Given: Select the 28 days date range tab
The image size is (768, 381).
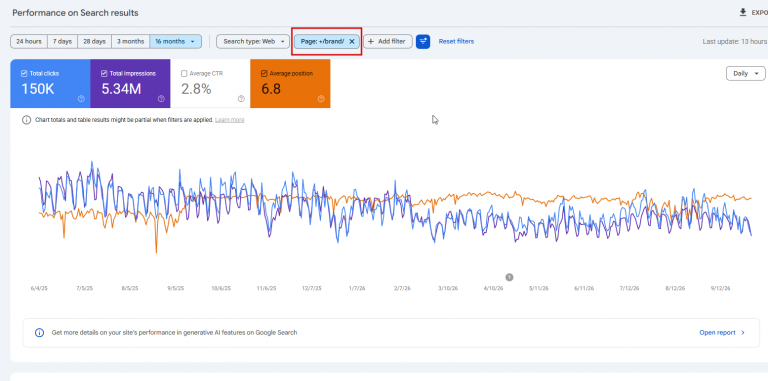Looking at the screenshot, I should pos(94,42).
